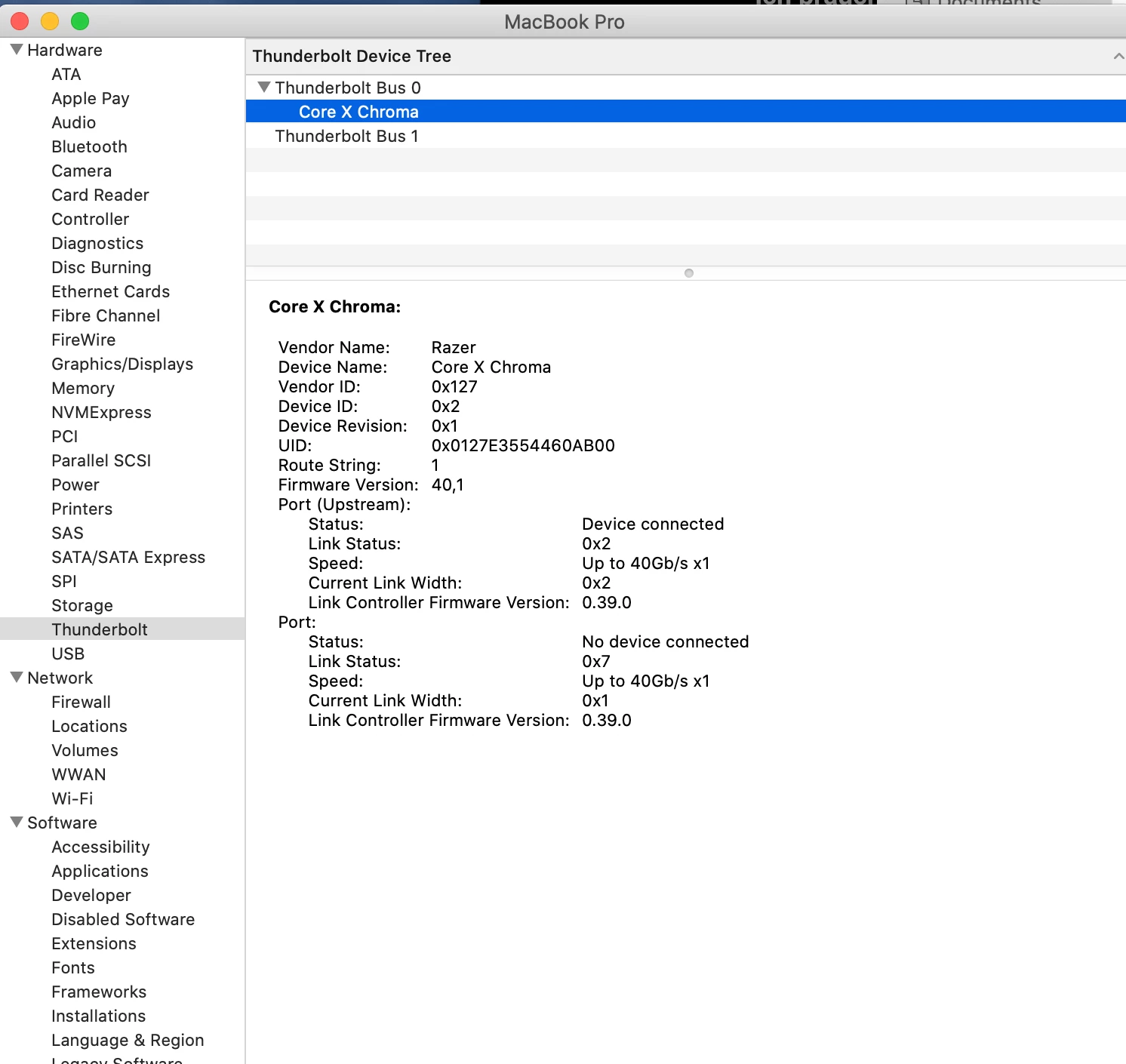
Task: Click the pane split divider handle
Action: click(x=689, y=273)
